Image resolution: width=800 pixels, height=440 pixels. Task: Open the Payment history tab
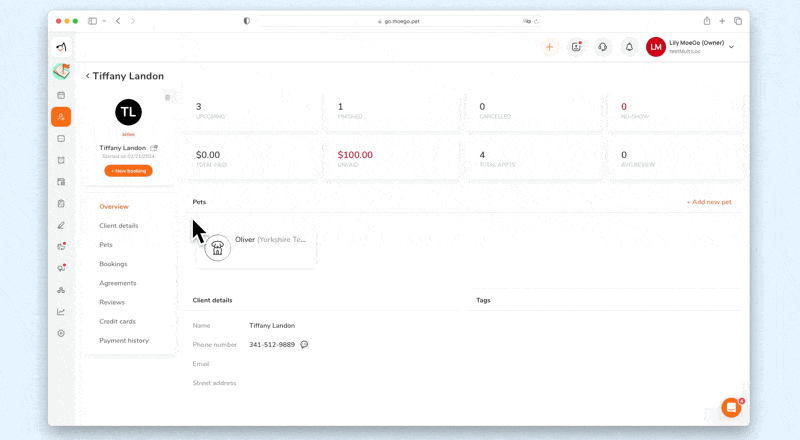(x=124, y=340)
